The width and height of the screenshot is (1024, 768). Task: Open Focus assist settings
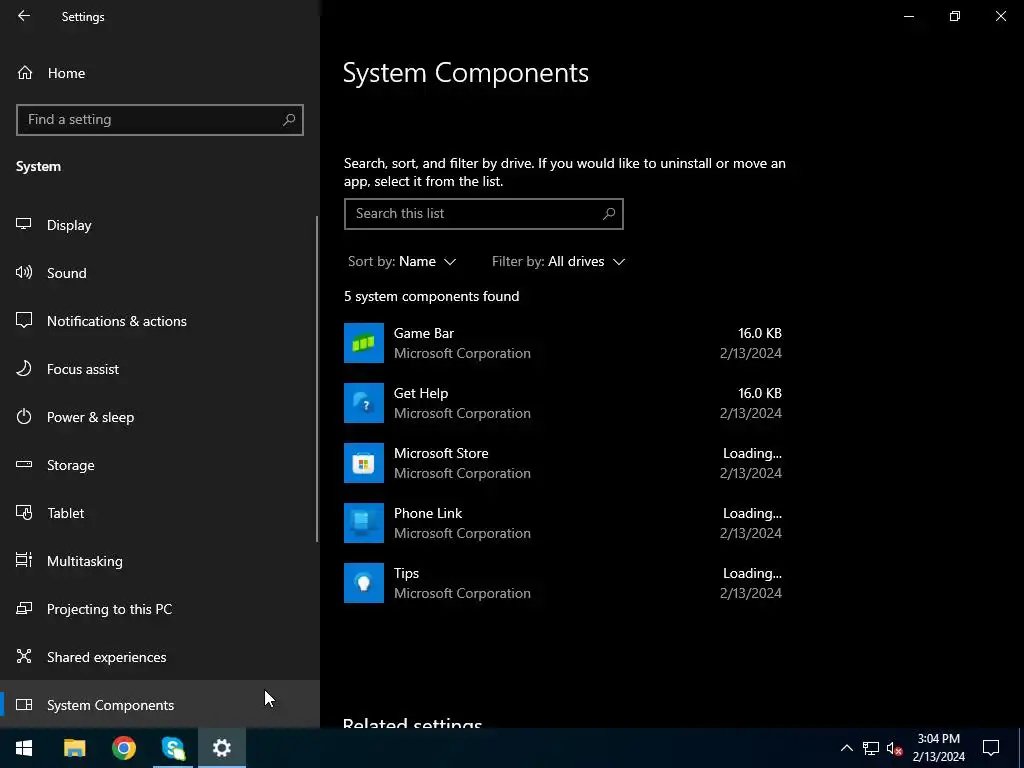tap(82, 369)
